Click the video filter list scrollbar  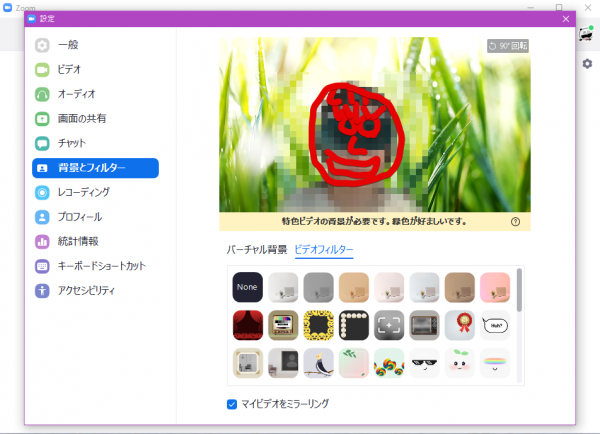(x=519, y=290)
